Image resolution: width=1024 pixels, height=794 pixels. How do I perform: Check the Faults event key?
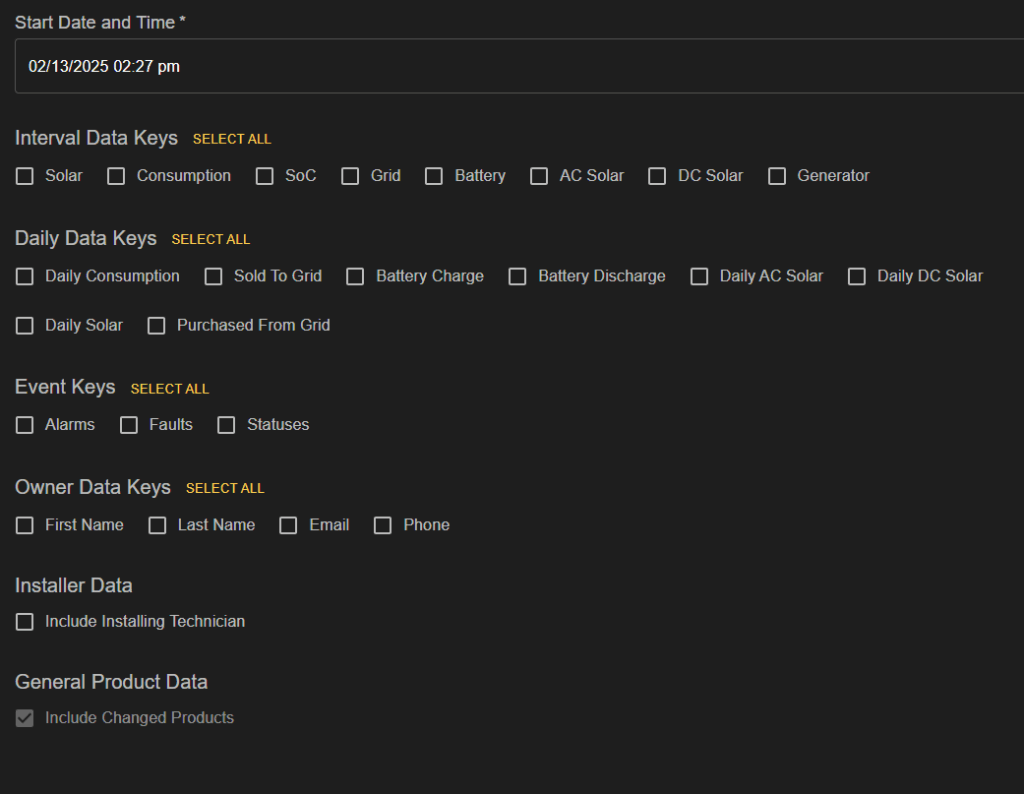(x=129, y=425)
